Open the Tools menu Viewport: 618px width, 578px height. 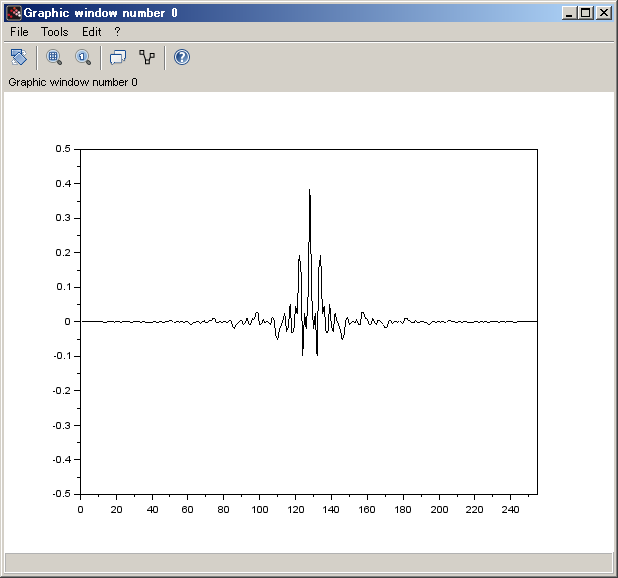pos(54,32)
